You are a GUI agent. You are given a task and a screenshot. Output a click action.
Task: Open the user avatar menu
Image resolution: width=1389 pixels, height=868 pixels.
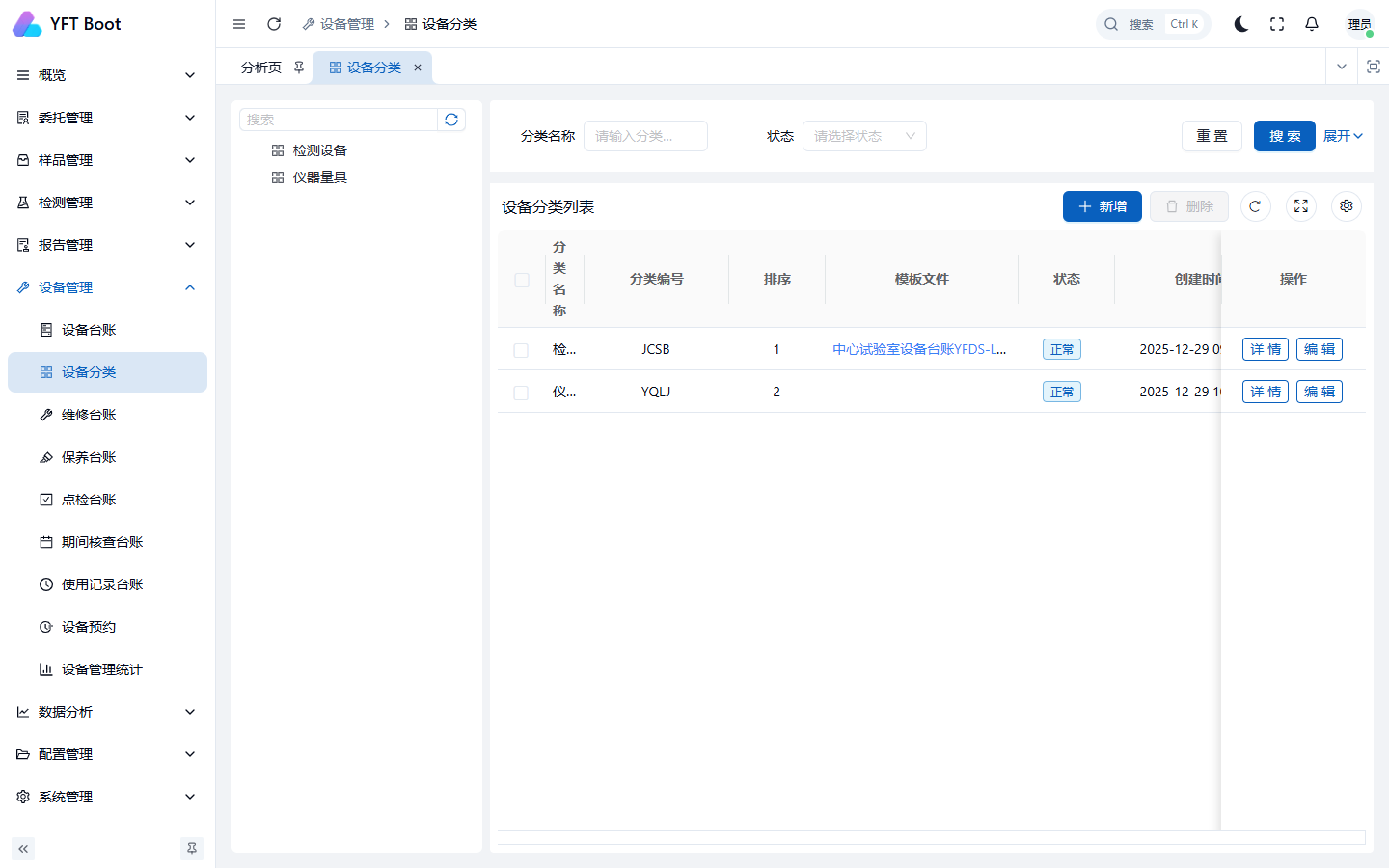[x=1360, y=24]
